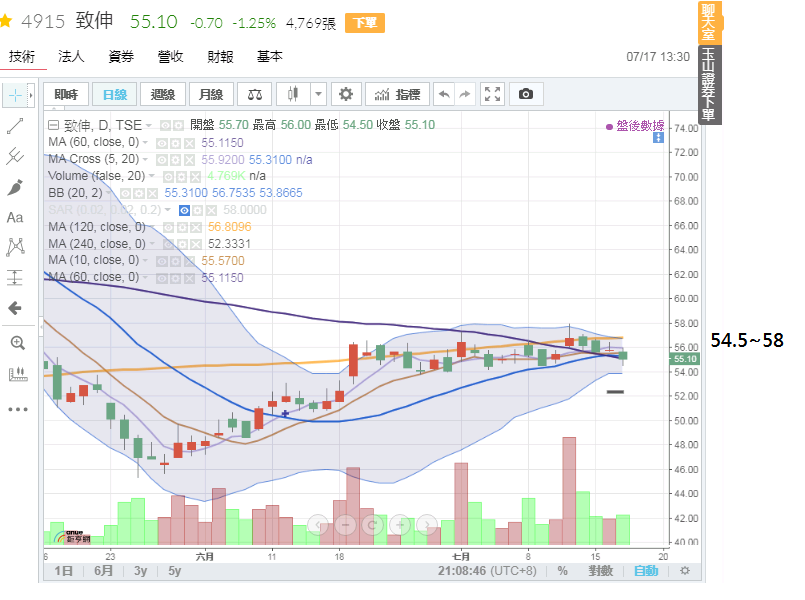Select the Aa text annotation tool
This screenshot has width=805, height=600.
[x=15, y=218]
